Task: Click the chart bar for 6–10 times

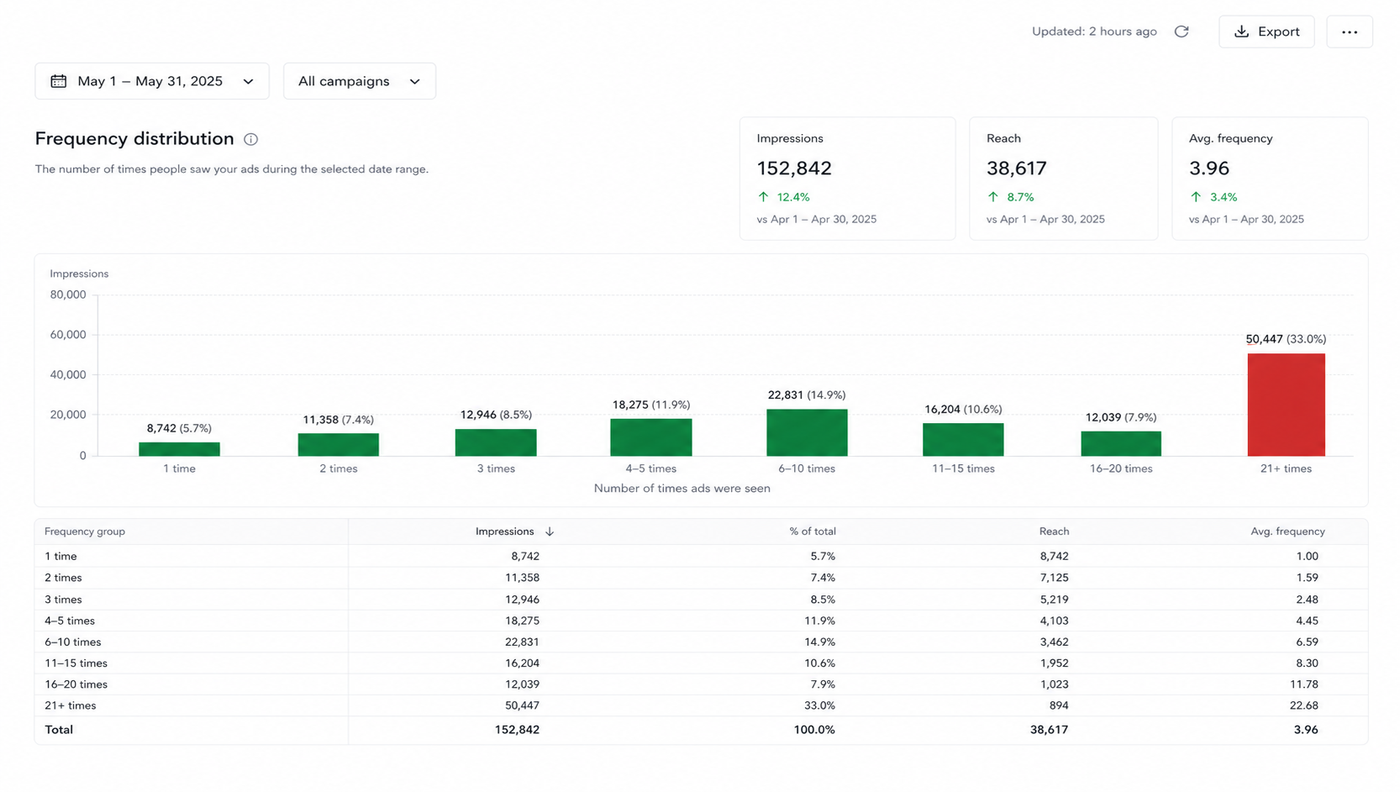Action: tap(807, 432)
